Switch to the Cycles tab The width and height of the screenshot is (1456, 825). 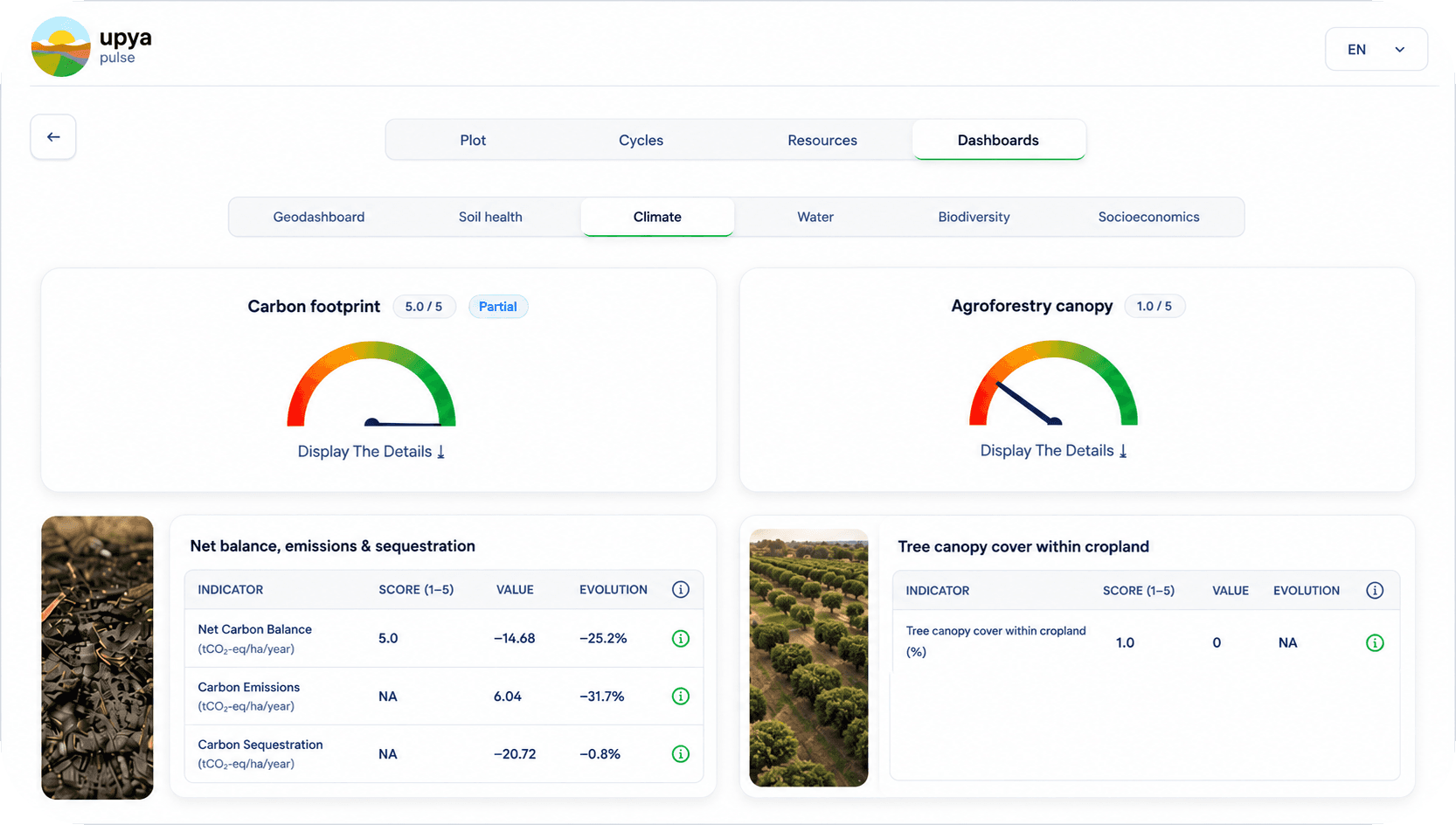(641, 140)
